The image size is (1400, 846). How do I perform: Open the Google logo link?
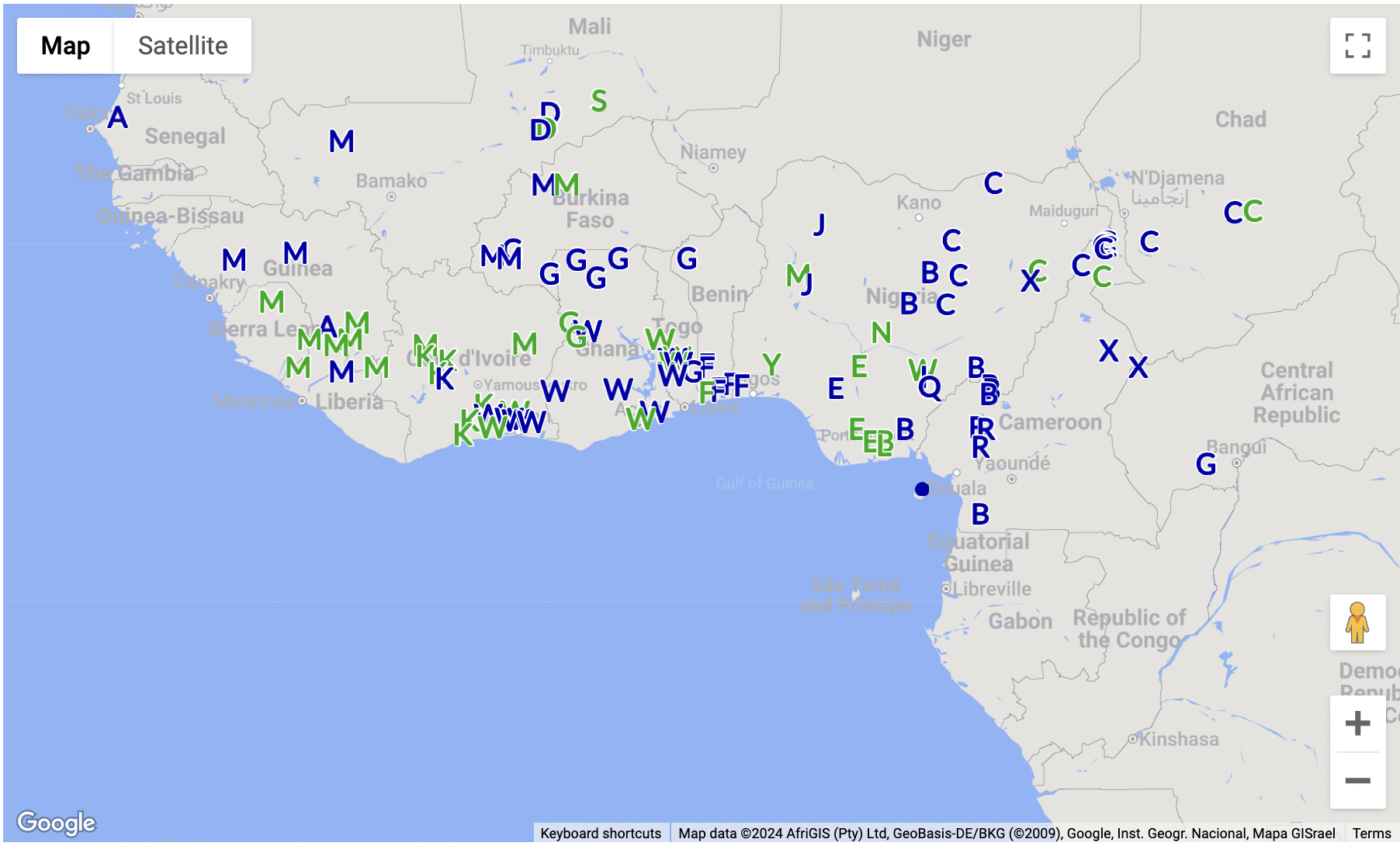[57, 823]
